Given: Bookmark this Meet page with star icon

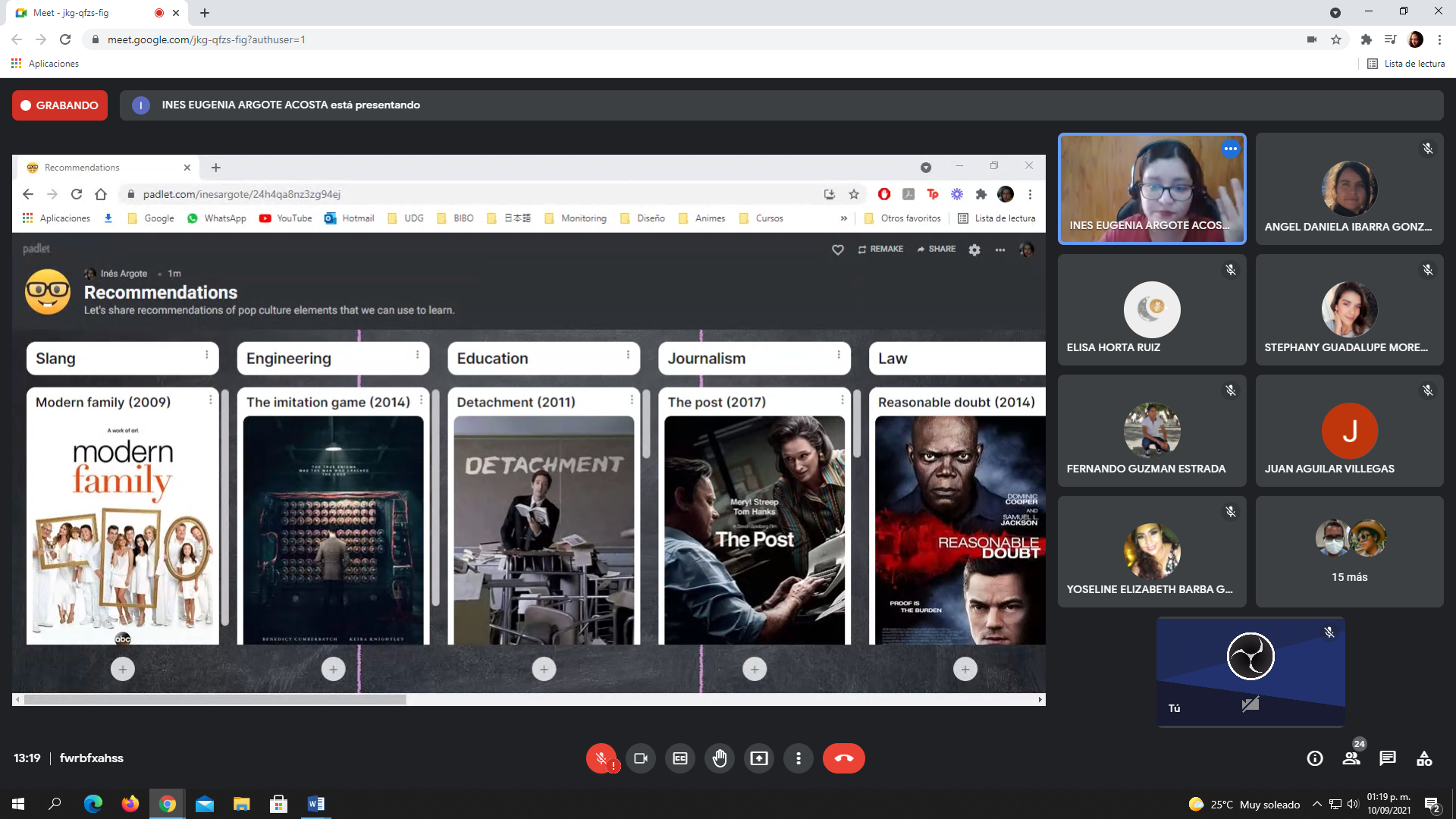Looking at the screenshot, I should click(x=1336, y=39).
